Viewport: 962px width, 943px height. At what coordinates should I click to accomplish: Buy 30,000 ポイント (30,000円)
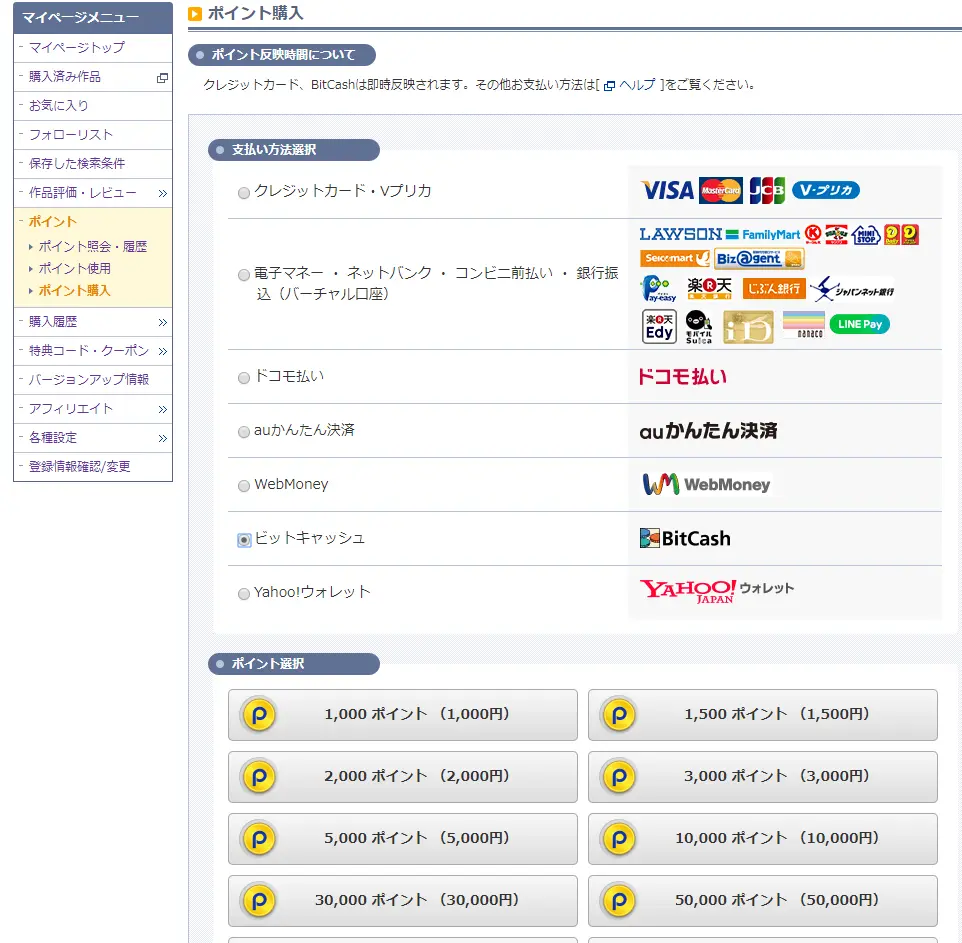(x=402, y=901)
